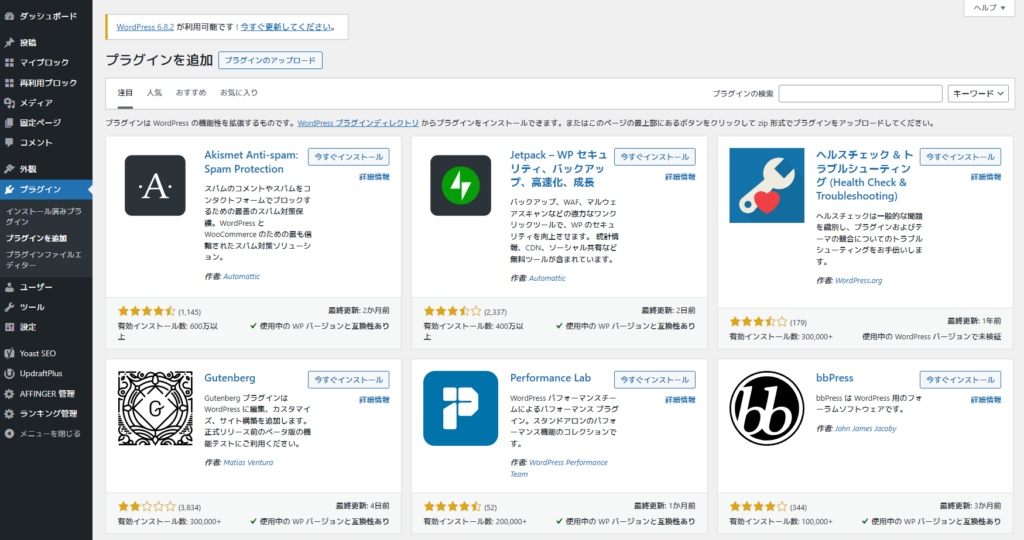Screen dimensions: 1024x540
Task: Click the bbPress plugin logo
Action: 766,408
